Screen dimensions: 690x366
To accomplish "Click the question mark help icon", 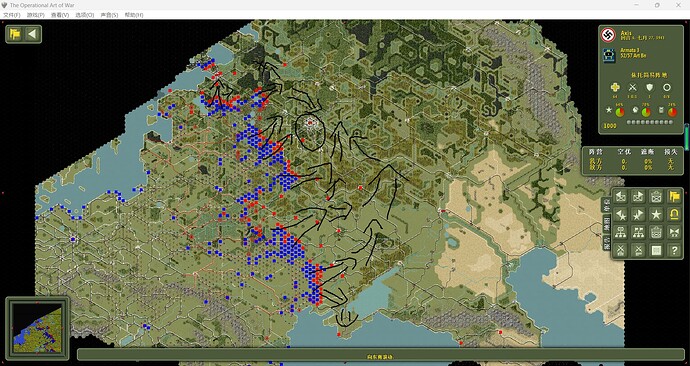I will pos(674,250).
